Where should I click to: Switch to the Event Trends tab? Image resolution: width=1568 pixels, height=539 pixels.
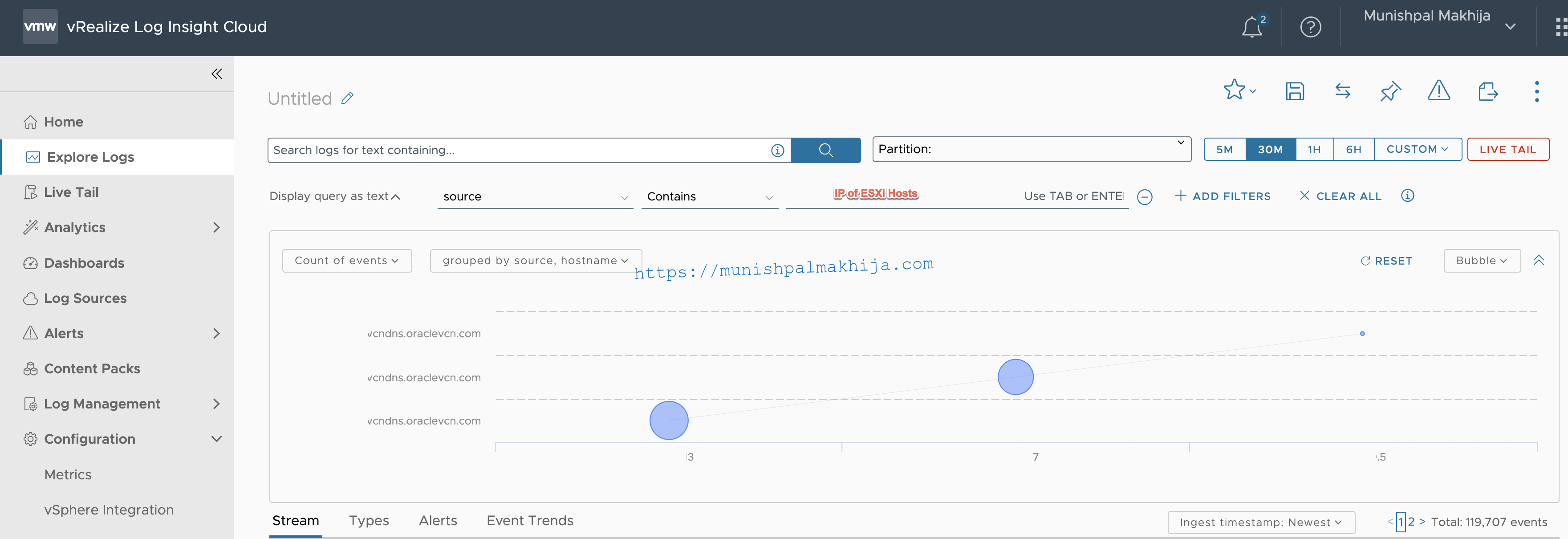coord(530,521)
